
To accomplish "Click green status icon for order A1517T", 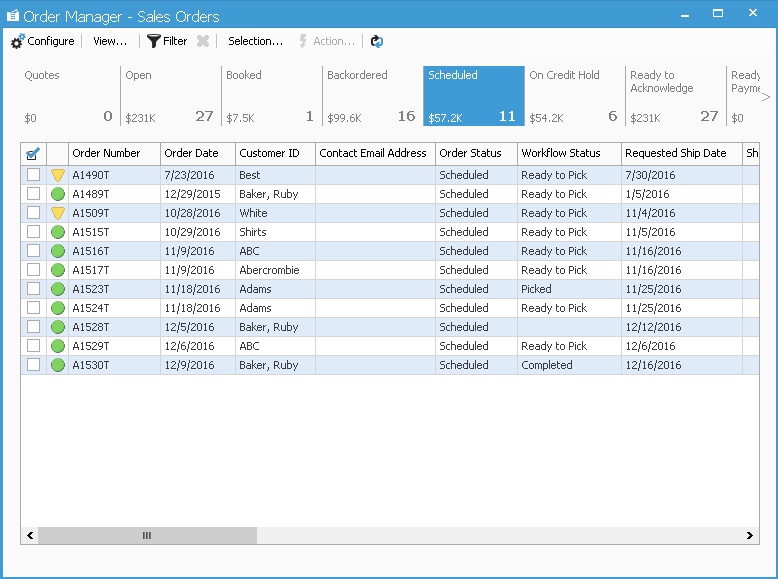I will [58, 270].
